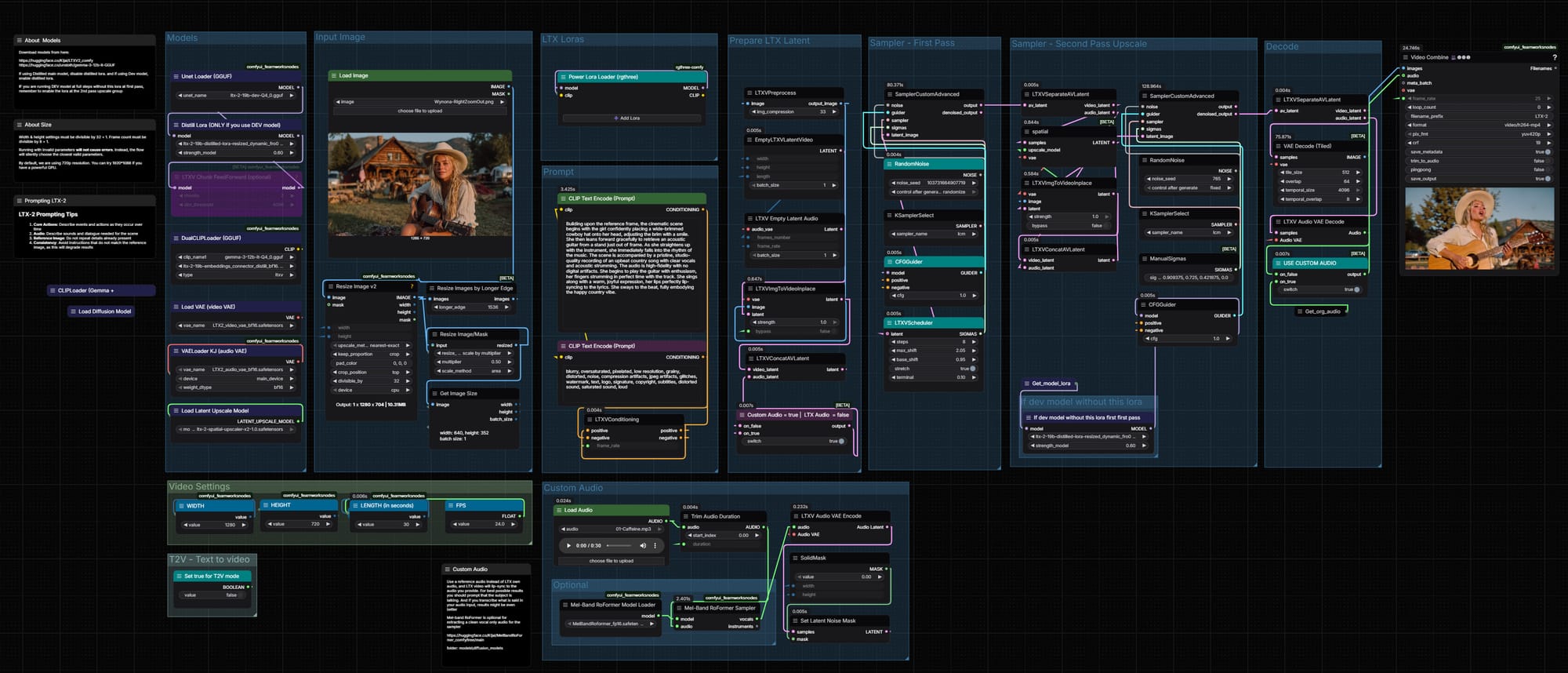Open the format dropdown in Video Combine
The height and width of the screenshot is (673, 1568).
1478,125
